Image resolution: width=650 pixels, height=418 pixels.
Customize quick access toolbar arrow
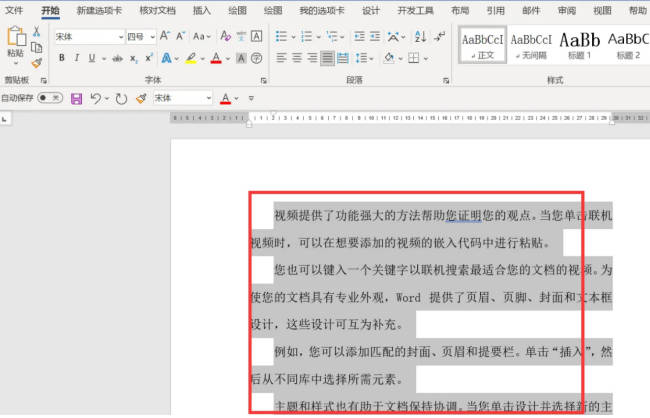point(251,98)
